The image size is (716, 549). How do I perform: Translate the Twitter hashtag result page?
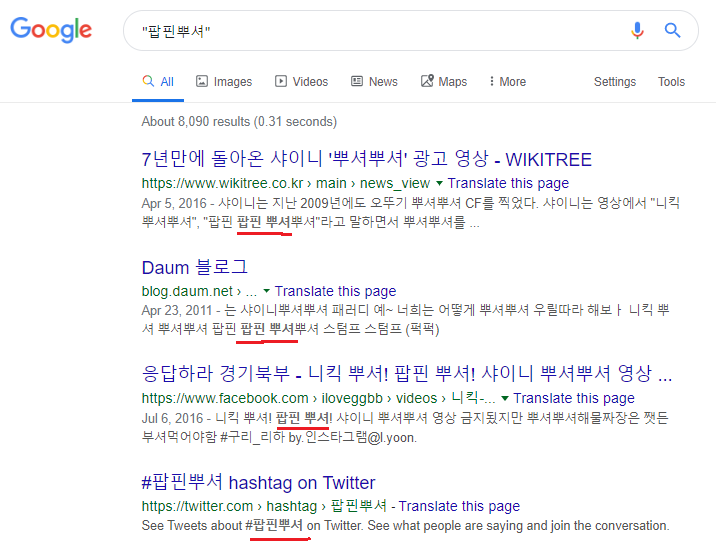(x=459, y=506)
